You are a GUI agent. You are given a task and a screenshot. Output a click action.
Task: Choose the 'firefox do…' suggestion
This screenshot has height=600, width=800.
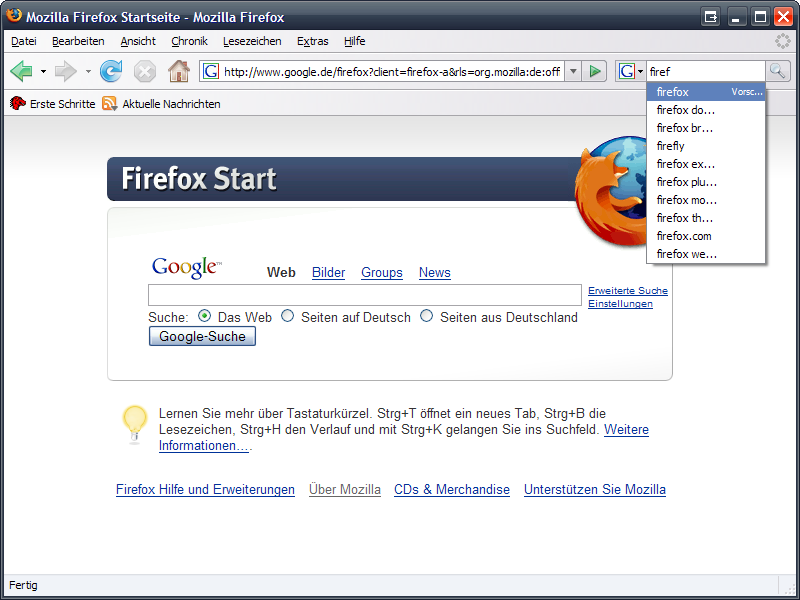706,110
